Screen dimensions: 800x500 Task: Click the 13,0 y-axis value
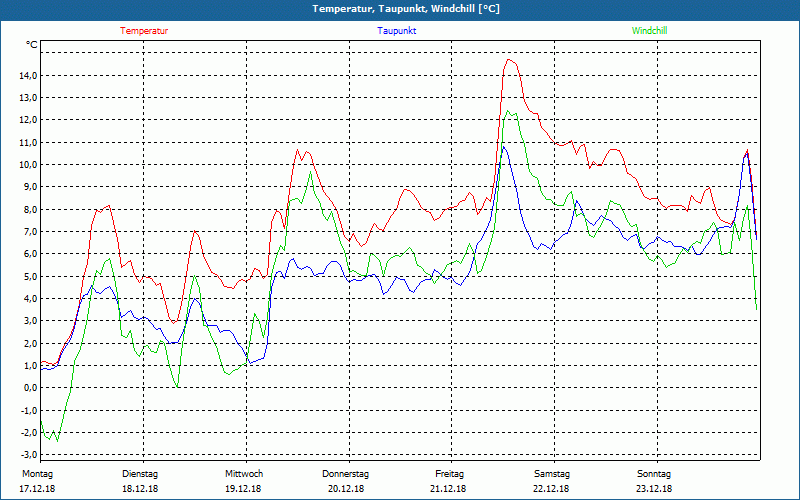pos(29,97)
